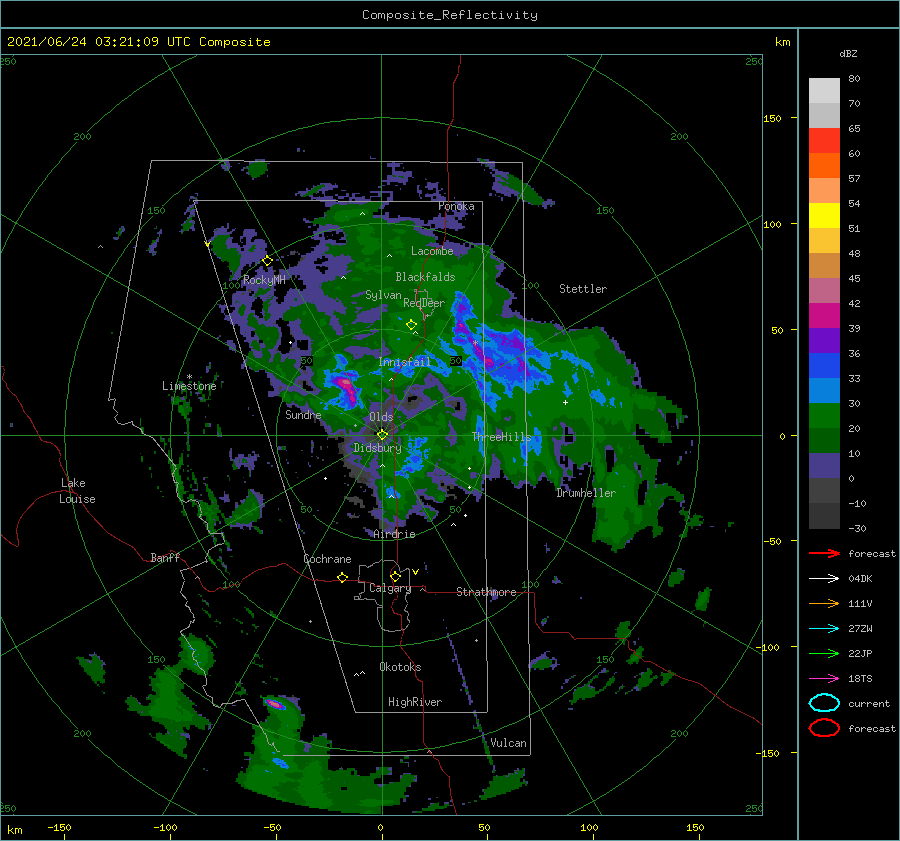Click the Lacombe city label
900x841 pixels.
tap(432, 251)
